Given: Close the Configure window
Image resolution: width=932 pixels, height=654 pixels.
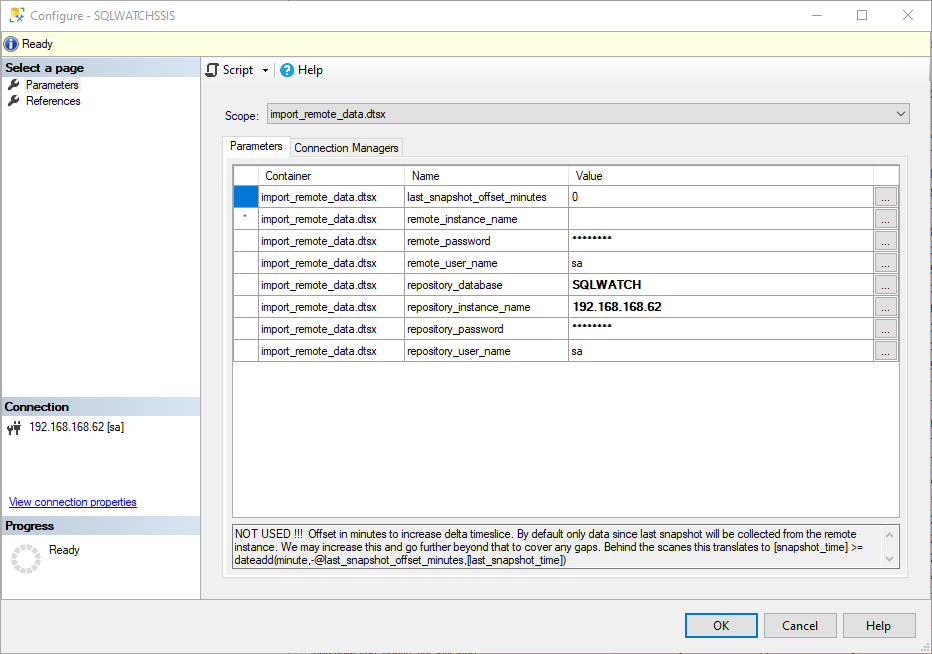Looking at the screenshot, I should 908,15.
